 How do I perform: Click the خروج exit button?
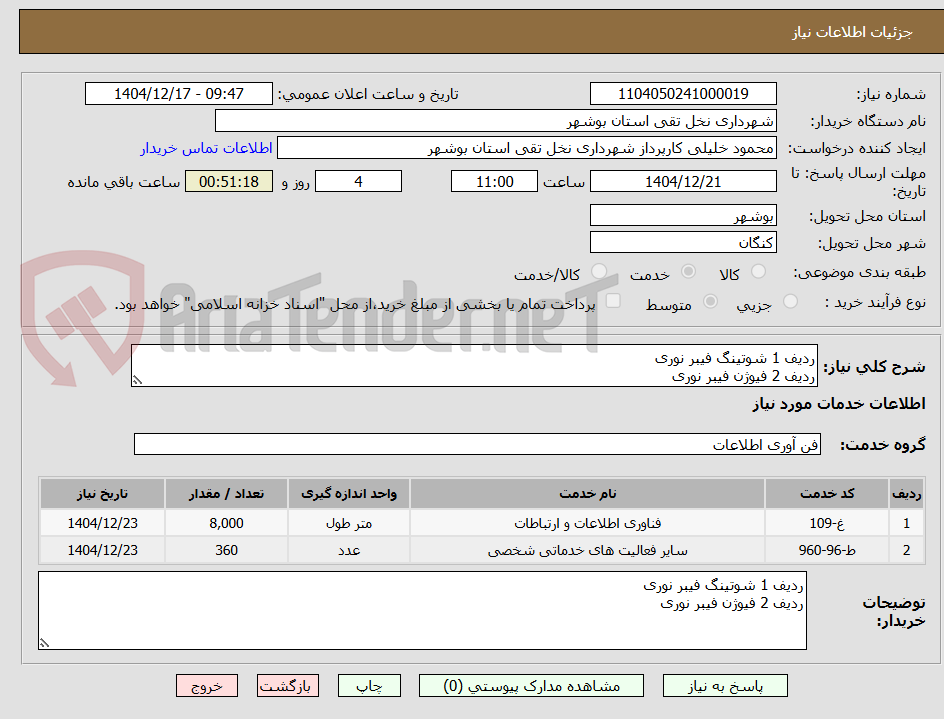pos(207,686)
